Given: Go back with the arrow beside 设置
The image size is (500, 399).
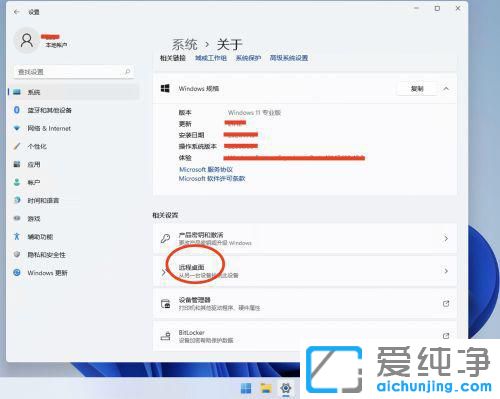Looking at the screenshot, I should (16, 12).
